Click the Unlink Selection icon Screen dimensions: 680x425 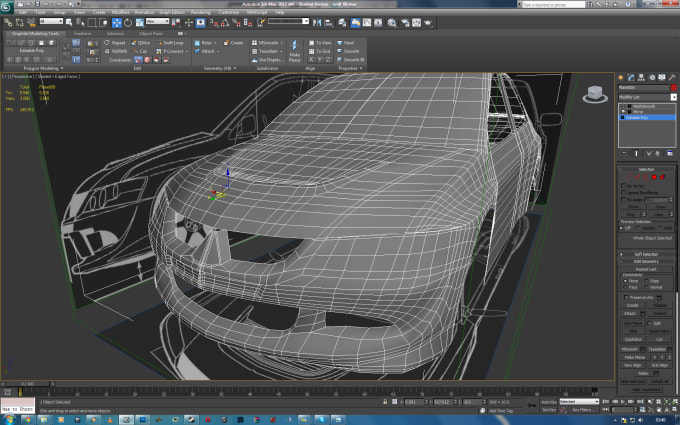pos(20,23)
